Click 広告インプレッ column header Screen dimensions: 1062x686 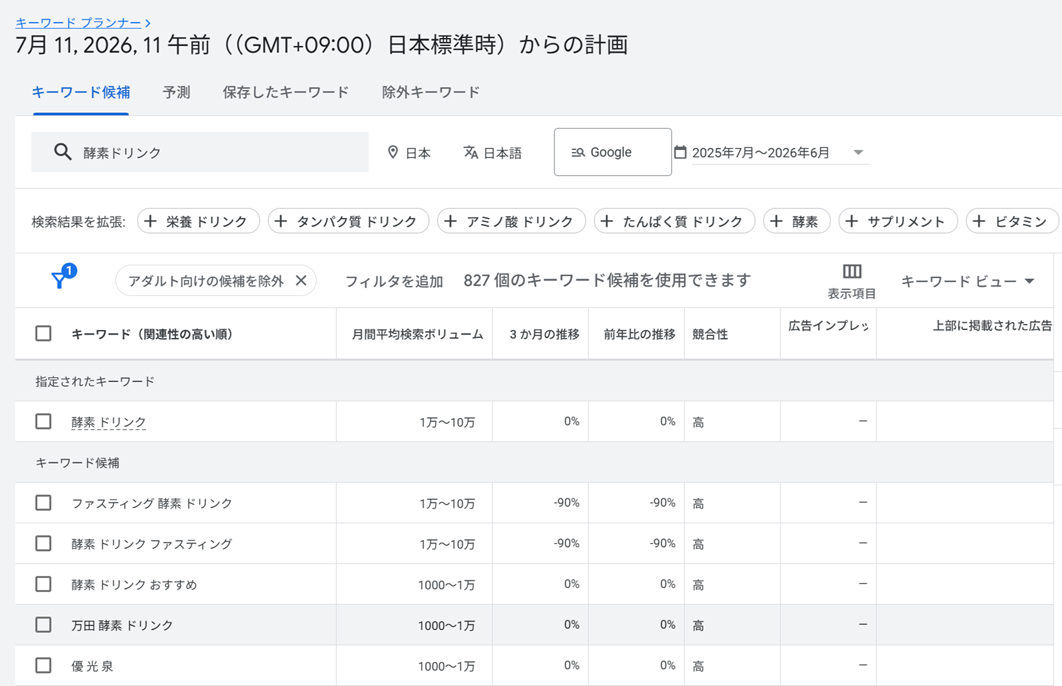[x=828, y=326]
